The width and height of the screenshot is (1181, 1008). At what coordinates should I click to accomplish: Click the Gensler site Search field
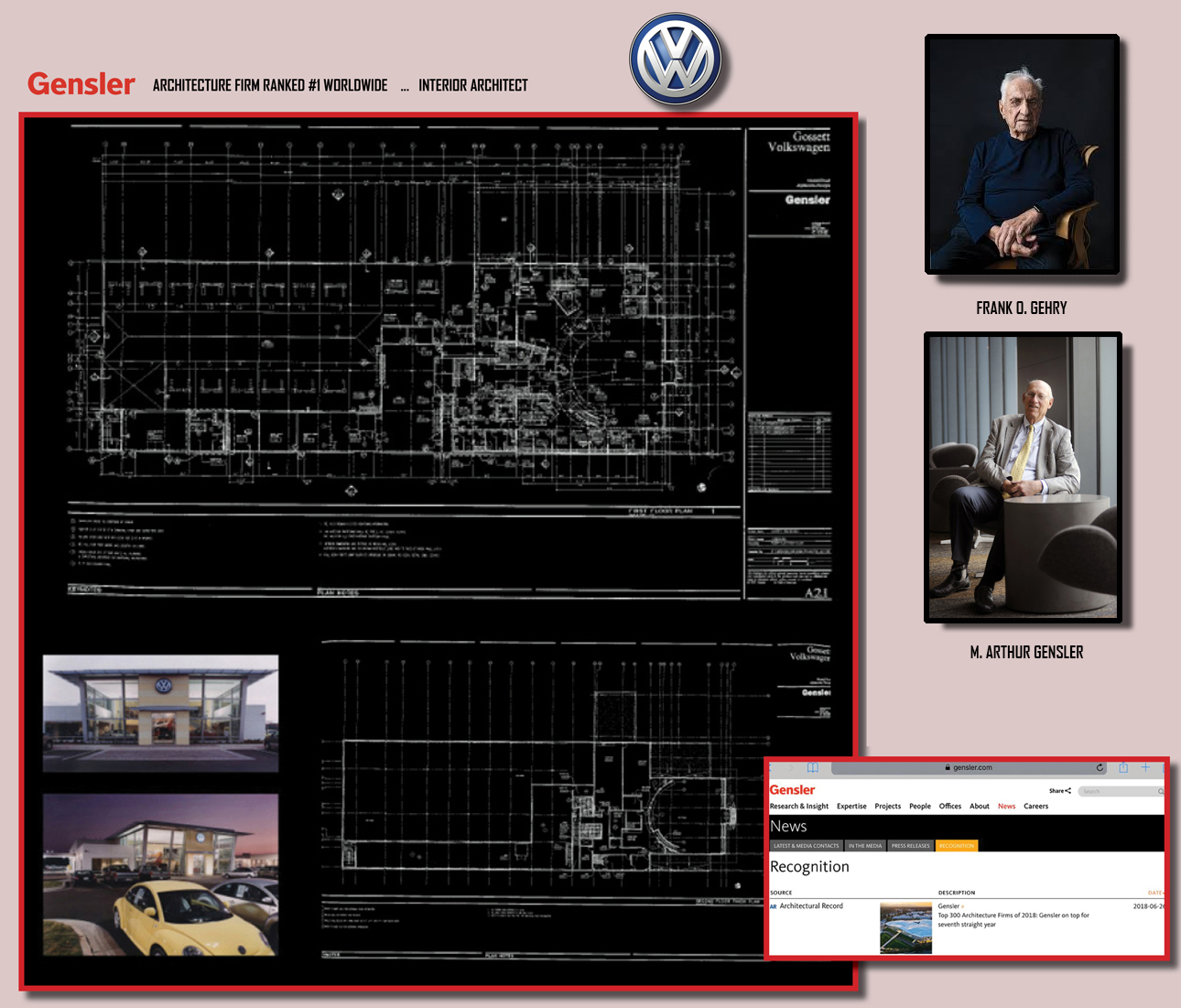(1121, 791)
